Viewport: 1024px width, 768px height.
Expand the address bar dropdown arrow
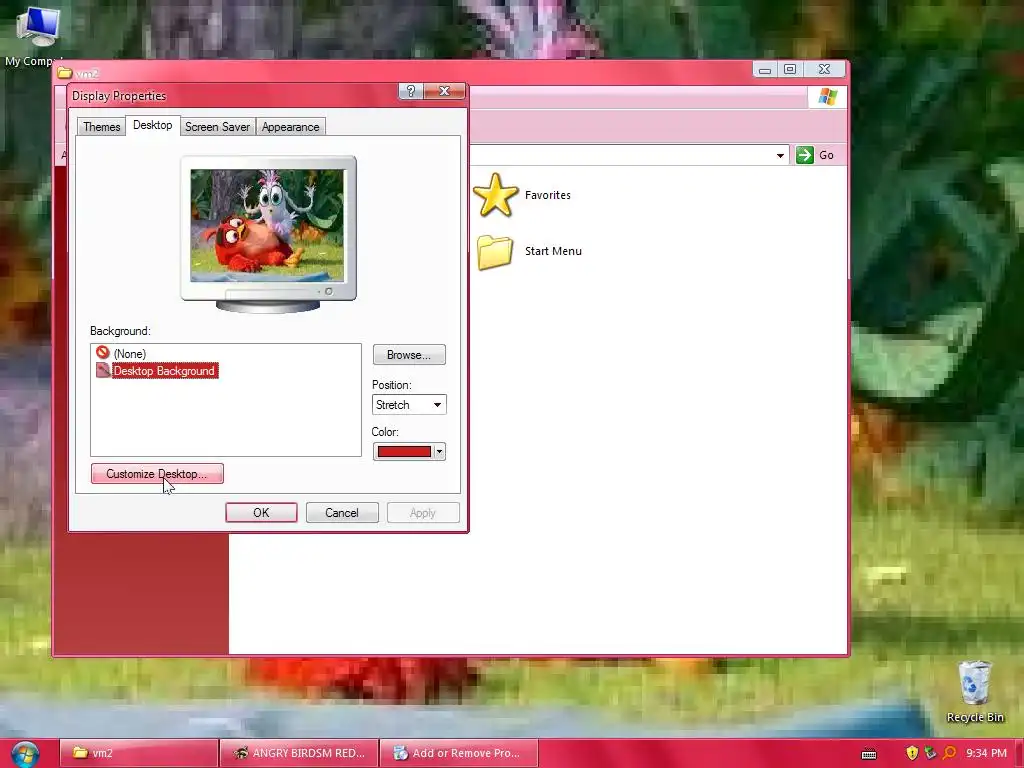pyautogui.click(x=780, y=155)
